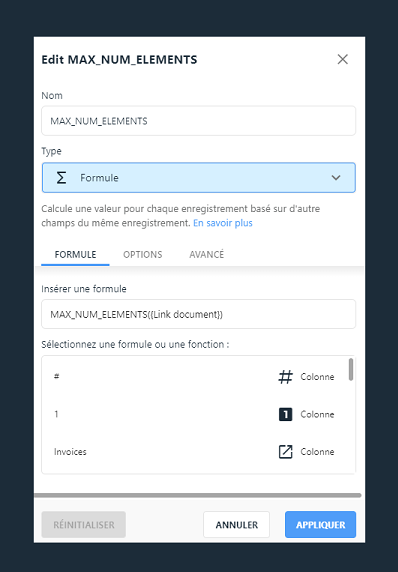Select the Invoices column entry

tap(195, 452)
